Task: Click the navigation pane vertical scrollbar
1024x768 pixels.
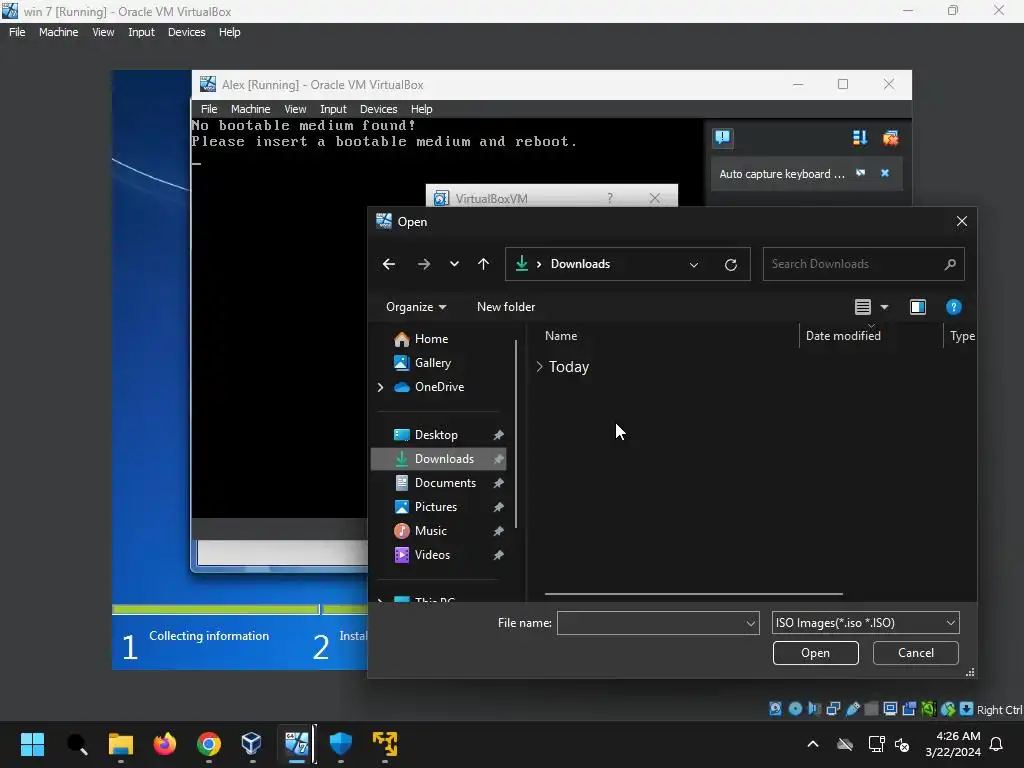Action: click(x=516, y=434)
